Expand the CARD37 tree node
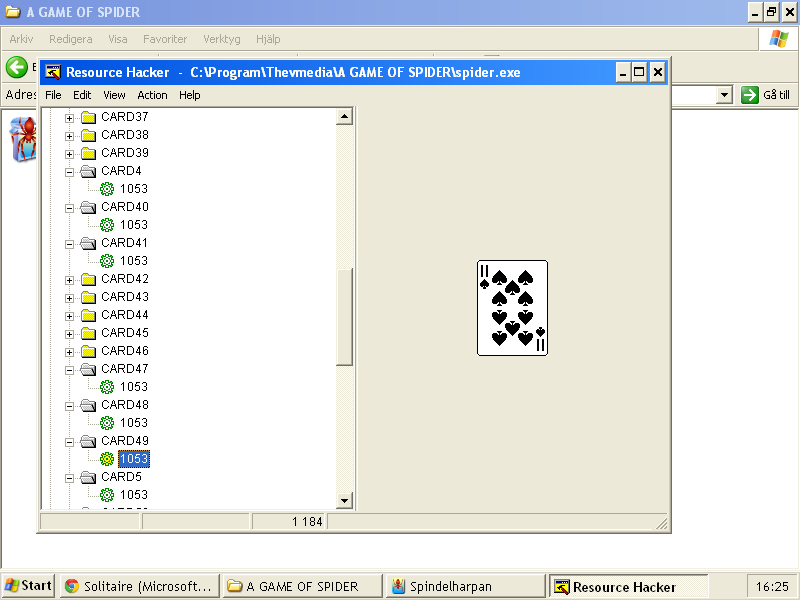Screen dimensions: 800x600 click(x=69, y=118)
